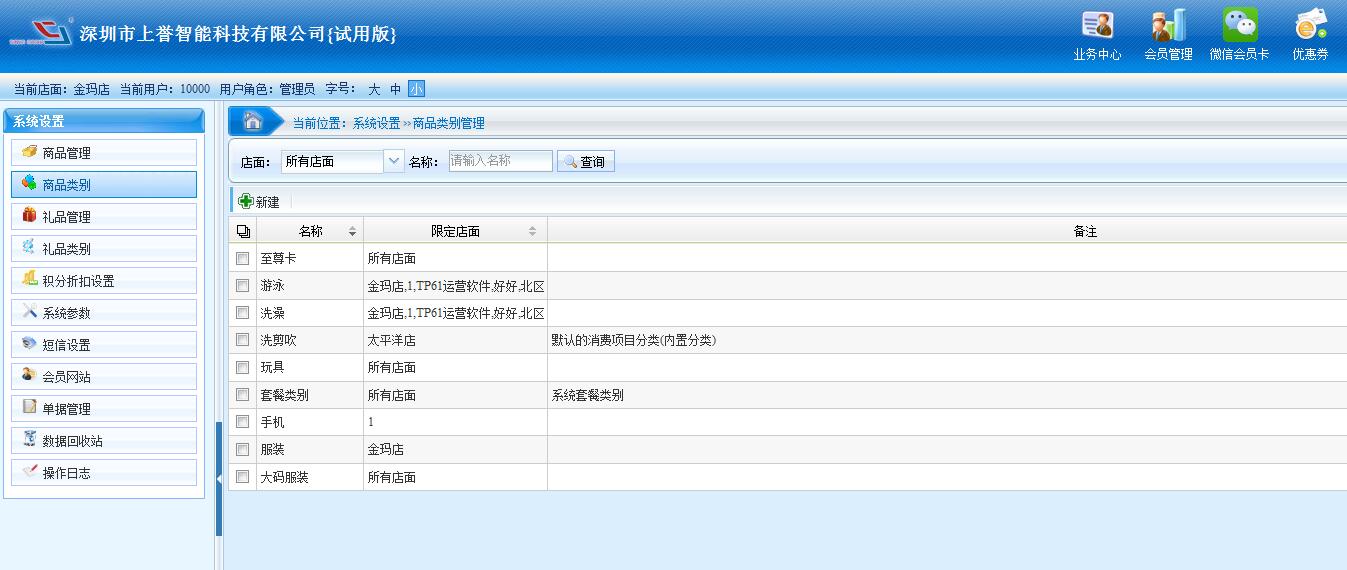This screenshot has height=570, width=1347.
Task: Expand the 店面 store dropdown
Action: (394, 161)
